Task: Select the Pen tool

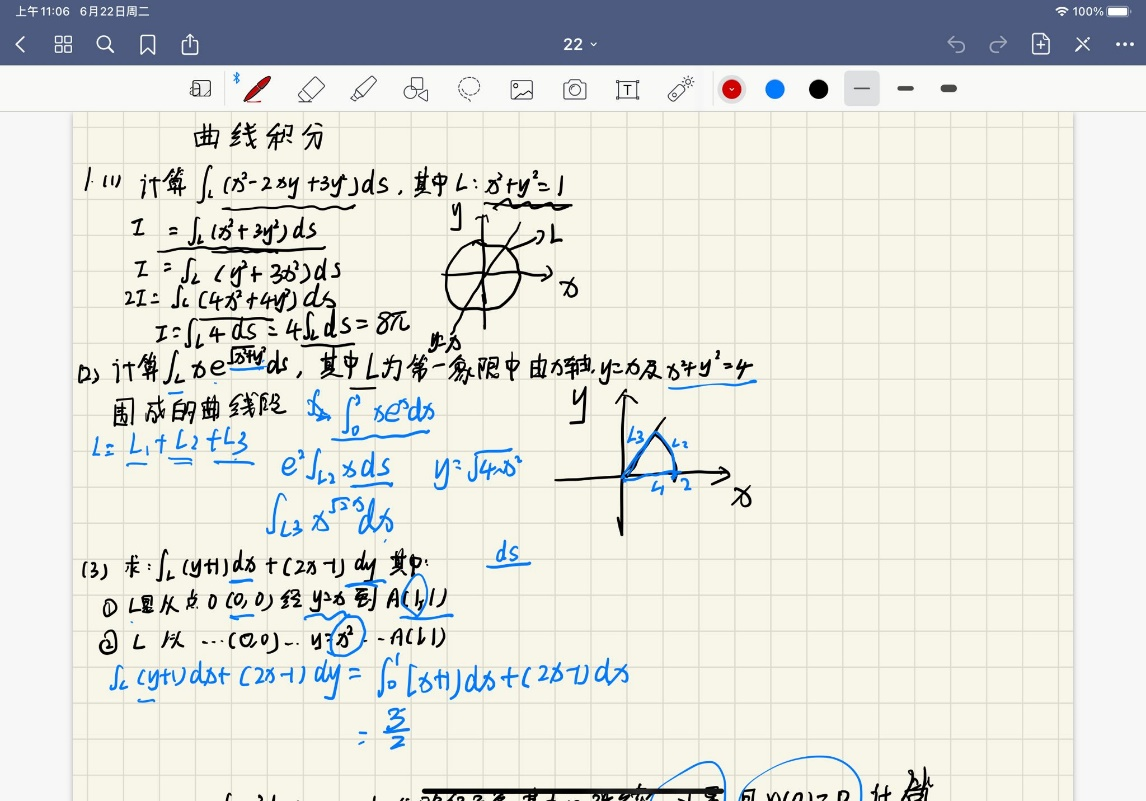Action: (x=256, y=89)
